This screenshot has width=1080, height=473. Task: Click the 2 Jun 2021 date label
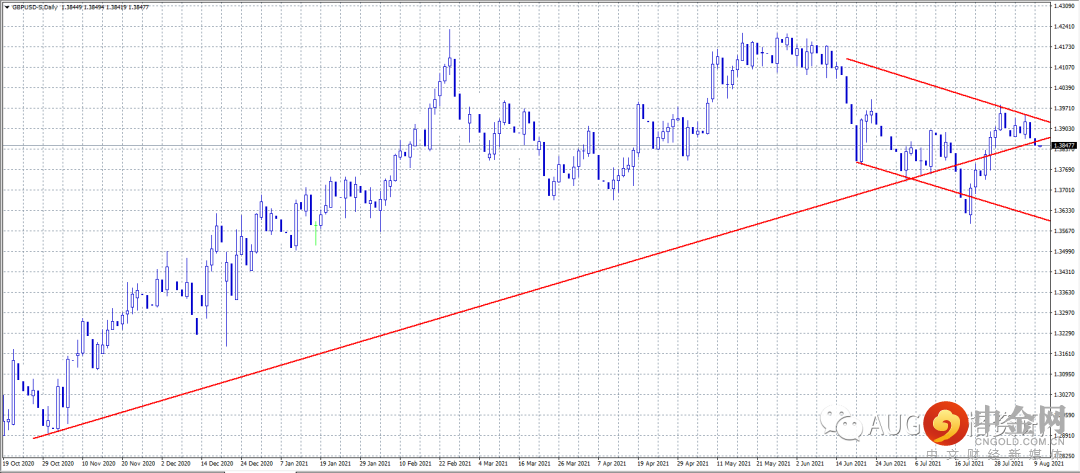pyautogui.click(x=811, y=463)
